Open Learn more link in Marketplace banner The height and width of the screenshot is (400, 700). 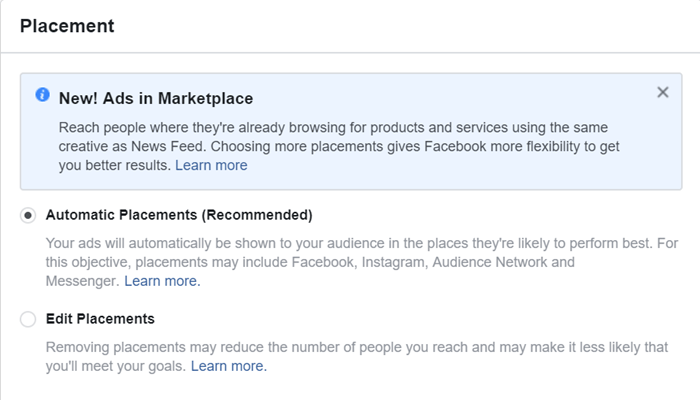tap(211, 165)
